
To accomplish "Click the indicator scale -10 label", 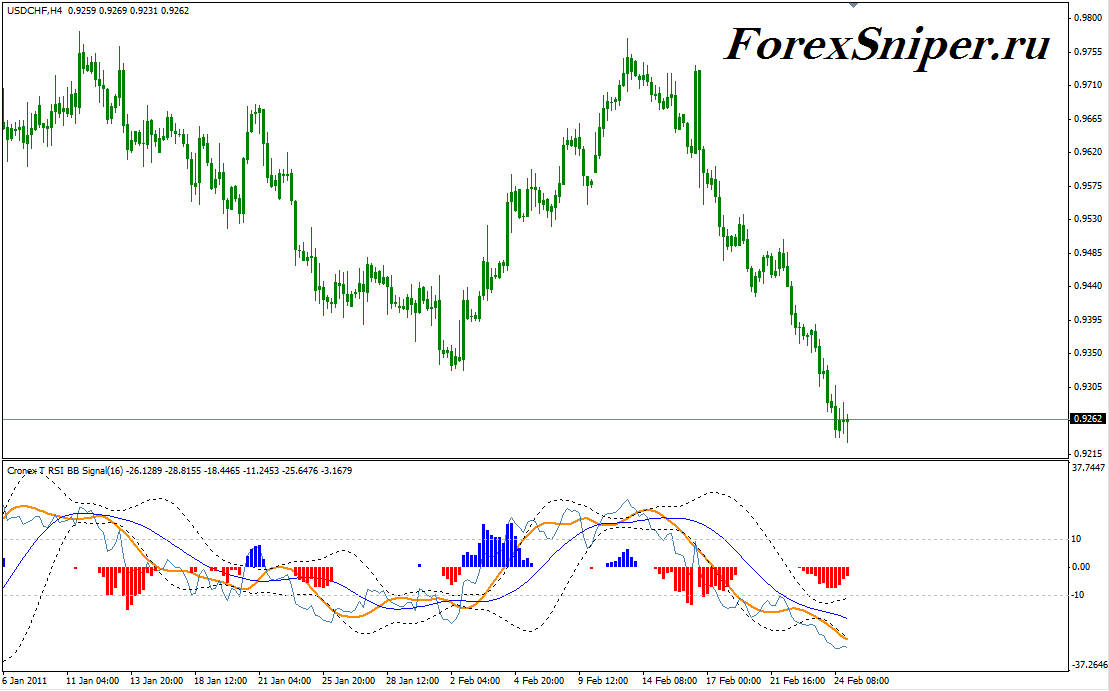I will [1078, 595].
